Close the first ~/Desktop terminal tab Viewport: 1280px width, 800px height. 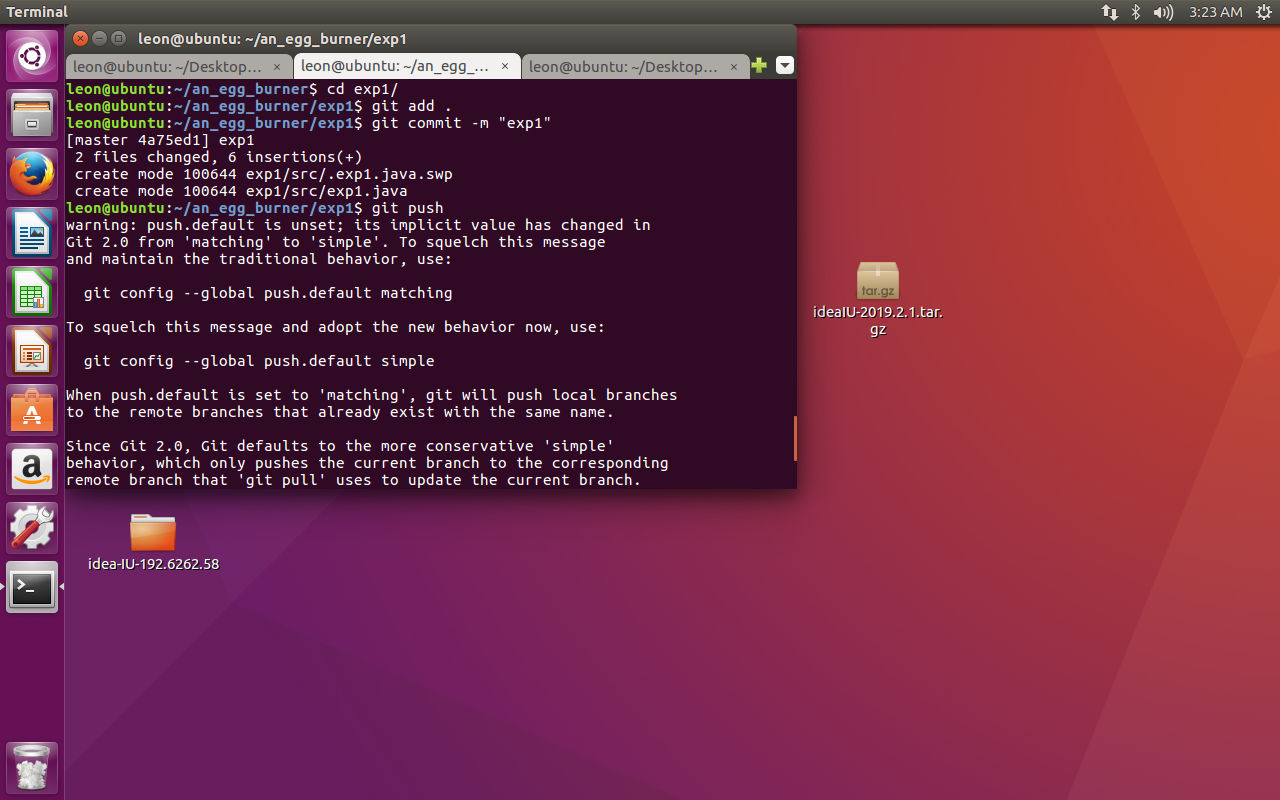(x=278, y=67)
